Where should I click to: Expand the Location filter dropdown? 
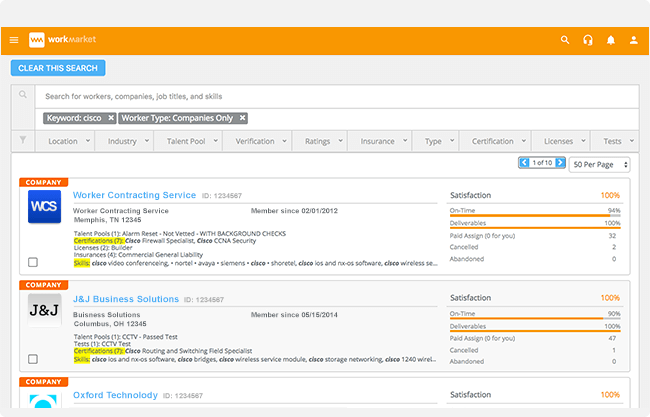pos(65,141)
